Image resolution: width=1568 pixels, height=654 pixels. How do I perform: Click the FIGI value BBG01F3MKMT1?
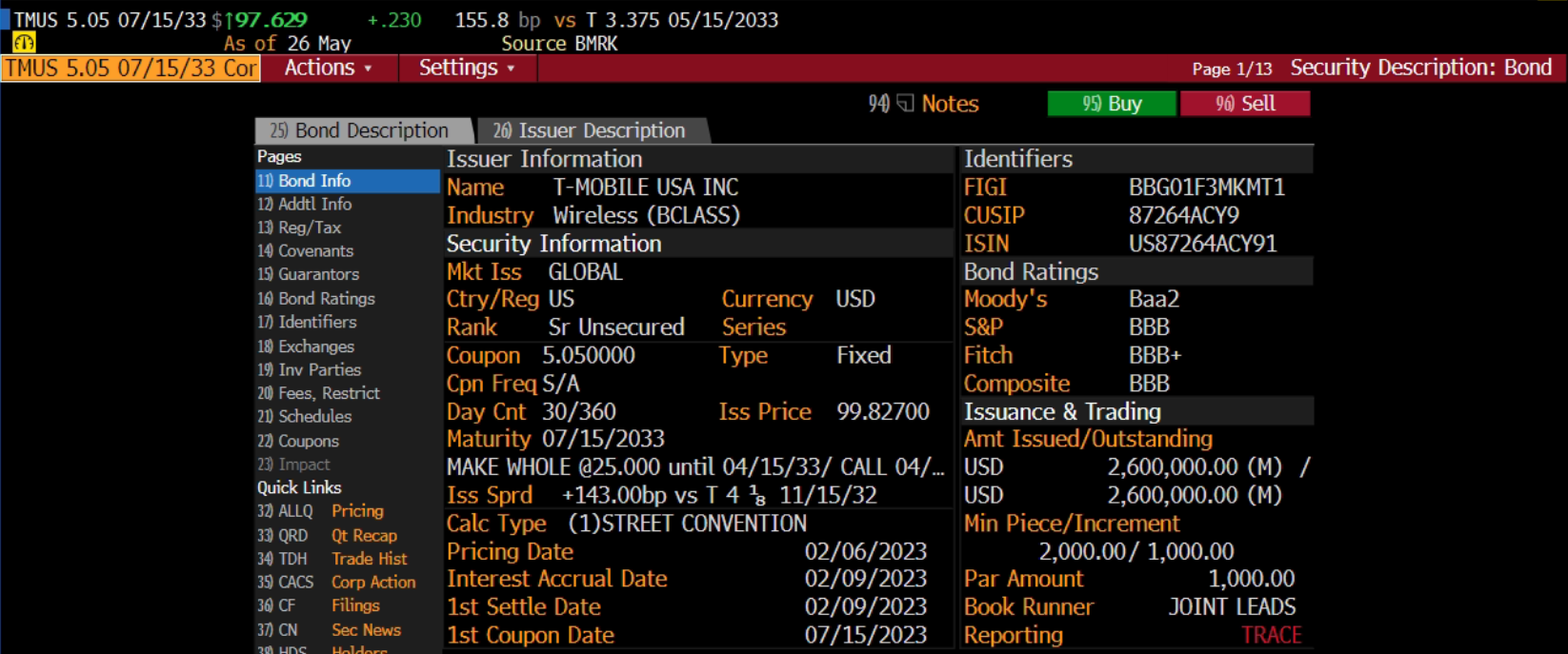tap(1207, 188)
